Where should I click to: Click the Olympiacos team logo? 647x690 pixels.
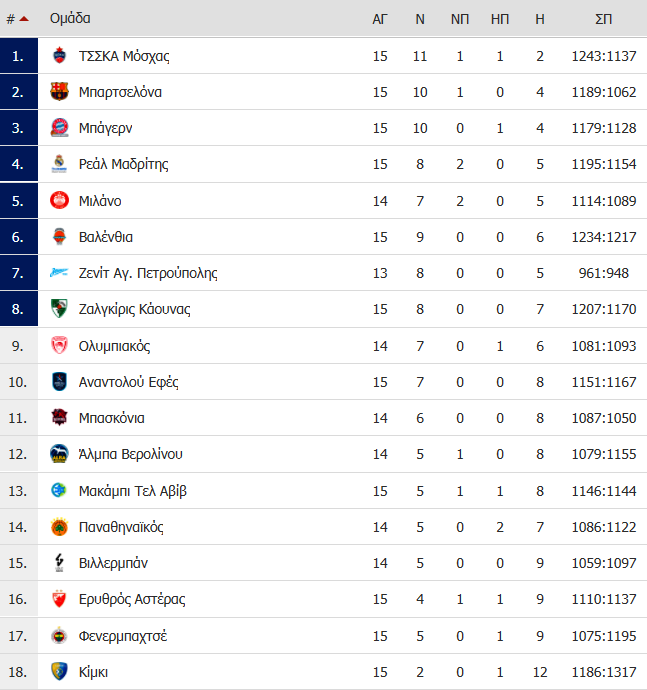[x=59, y=346]
